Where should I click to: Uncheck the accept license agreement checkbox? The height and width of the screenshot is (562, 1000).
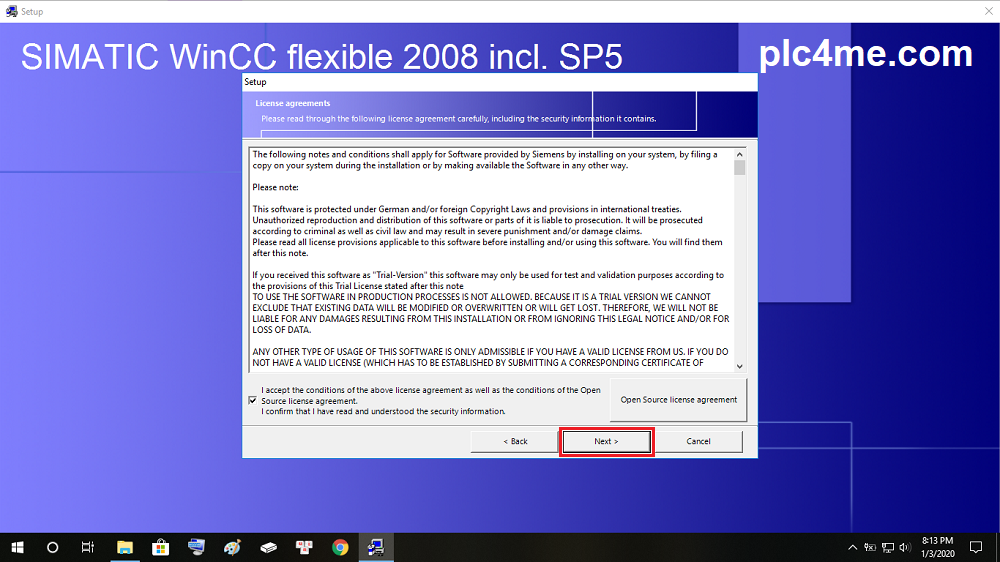coord(252,400)
